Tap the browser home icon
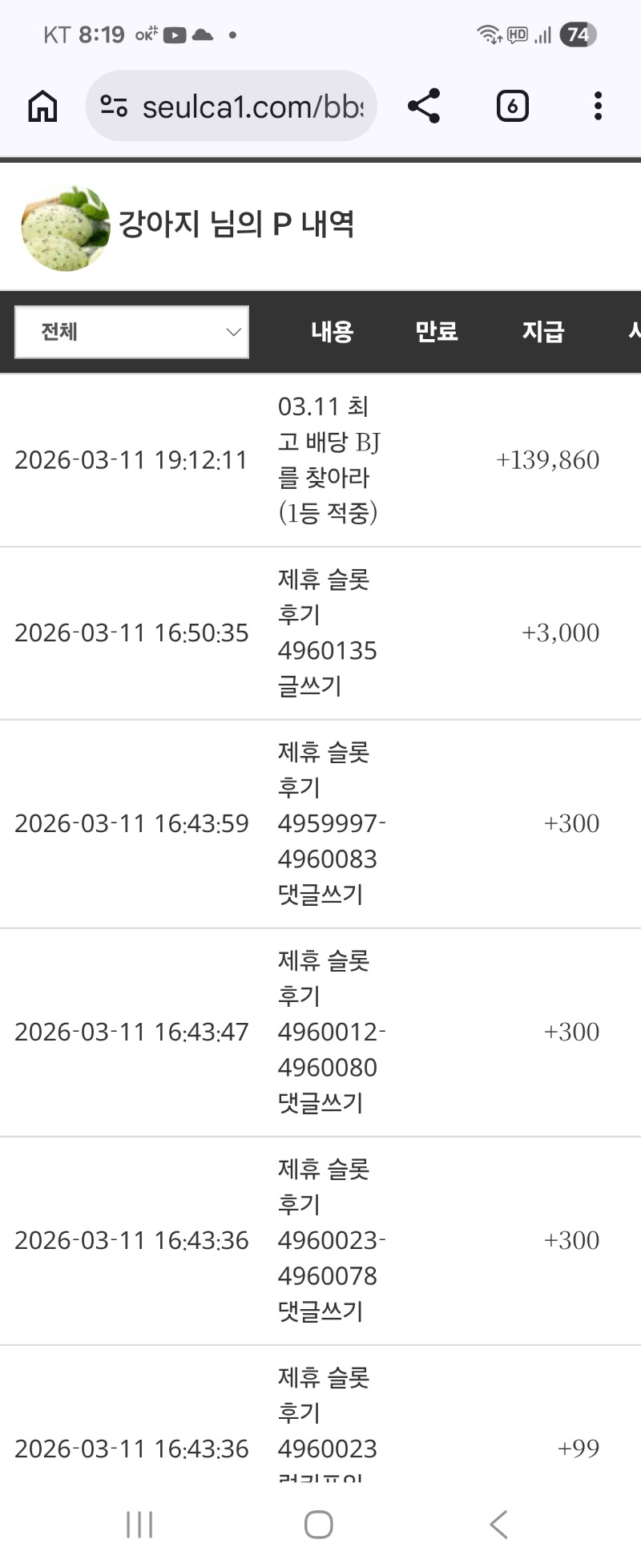Viewport: 641px width, 1568px height. point(42,106)
